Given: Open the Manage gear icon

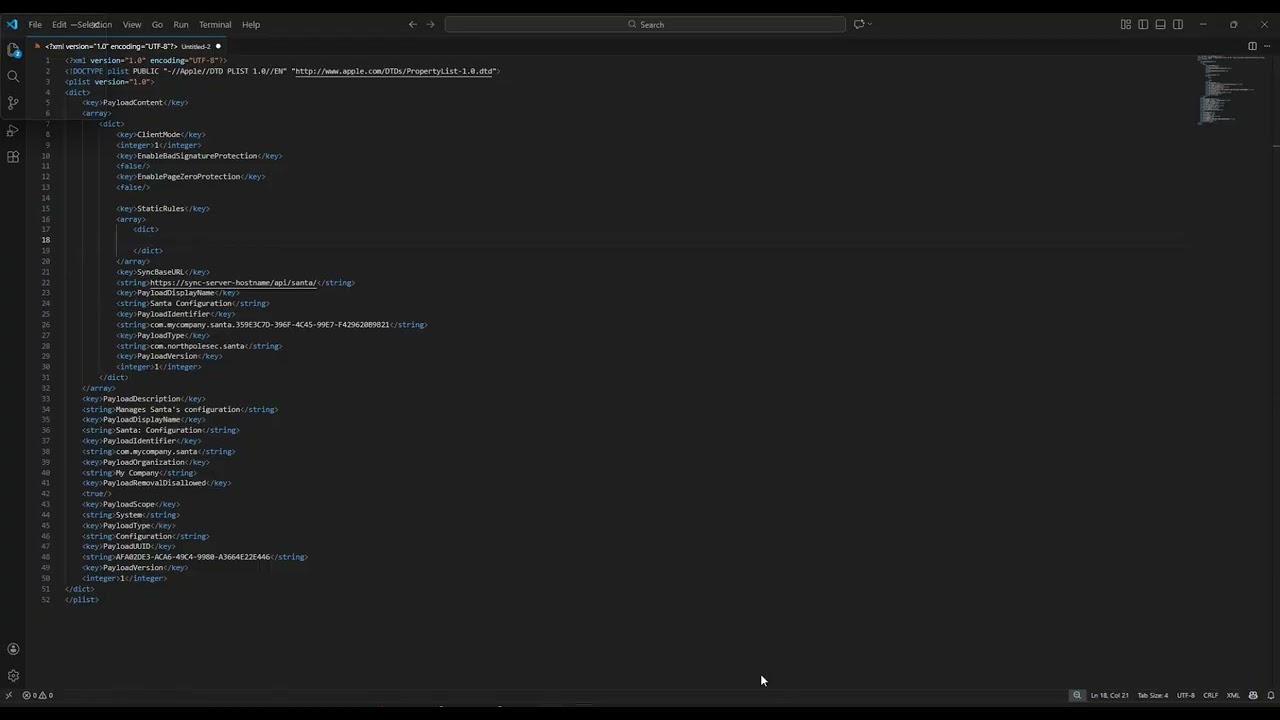Looking at the screenshot, I should [x=13, y=676].
